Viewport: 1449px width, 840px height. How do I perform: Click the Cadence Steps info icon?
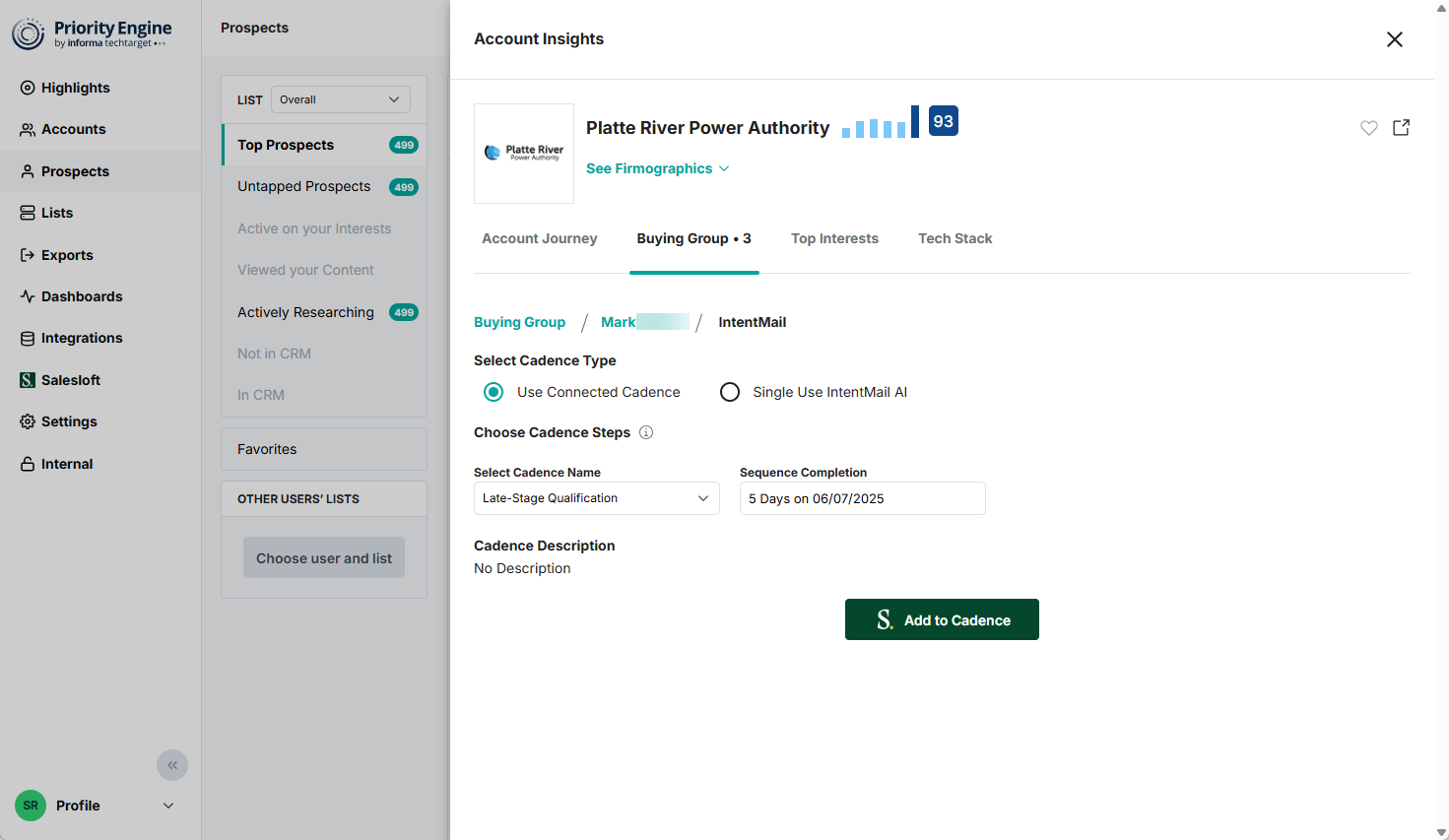pos(646,432)
